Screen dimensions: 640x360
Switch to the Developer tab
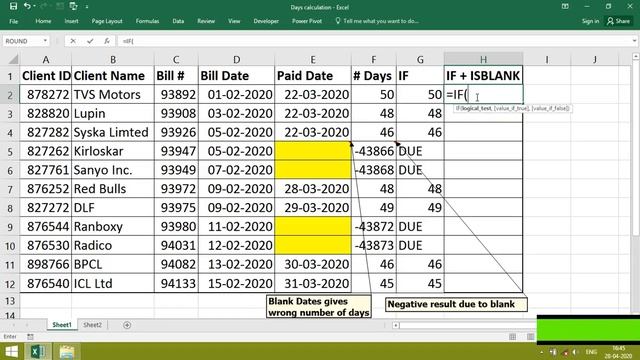tap(266, 21)
